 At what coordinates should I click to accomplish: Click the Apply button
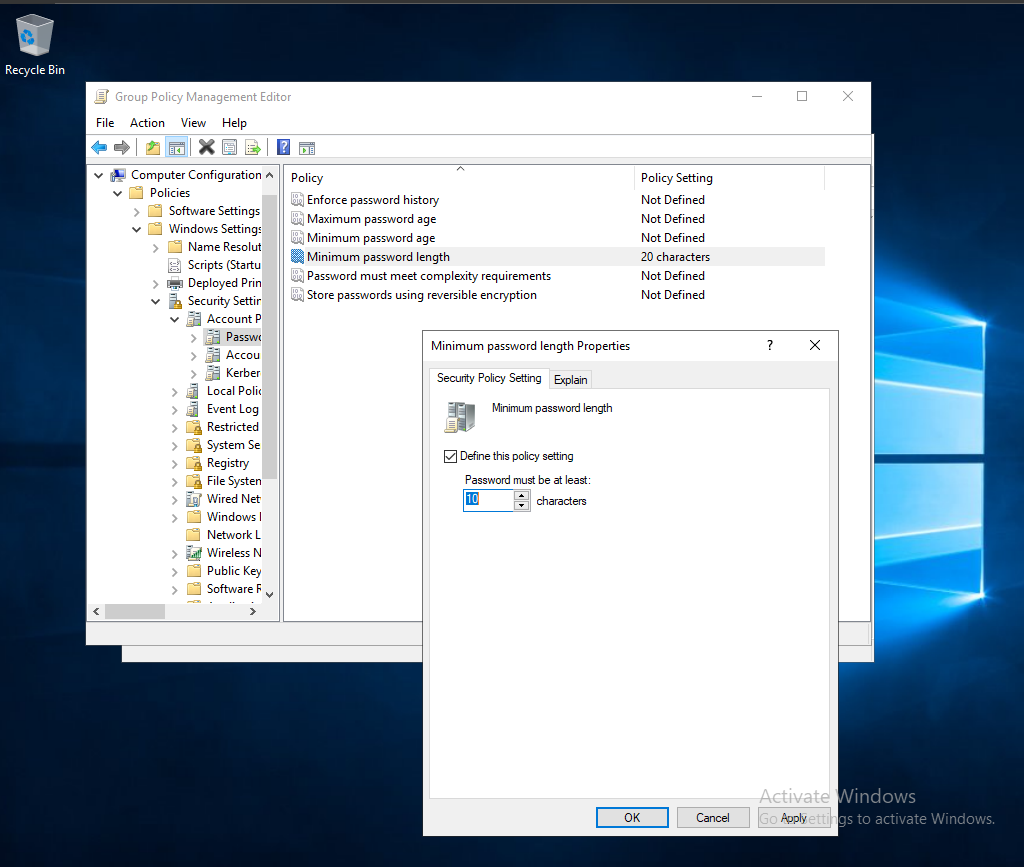[x=793, y=817]
